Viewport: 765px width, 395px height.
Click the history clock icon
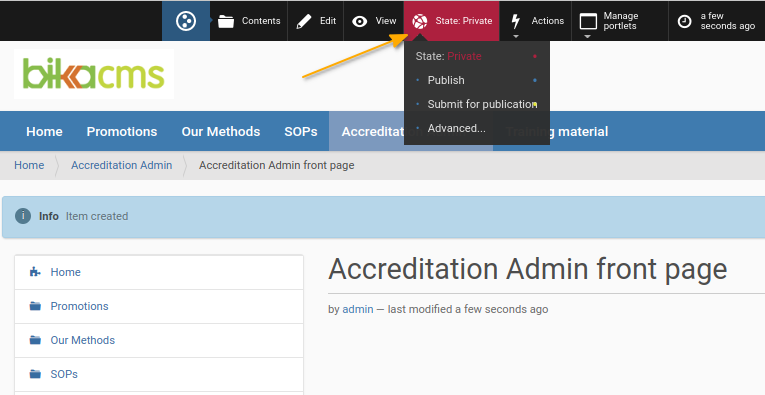pos(684,21)
